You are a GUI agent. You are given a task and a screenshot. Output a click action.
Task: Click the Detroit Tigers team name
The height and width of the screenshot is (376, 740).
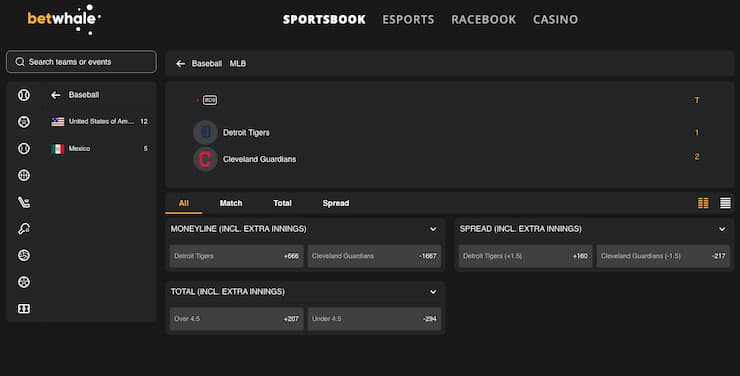[246, 133]
